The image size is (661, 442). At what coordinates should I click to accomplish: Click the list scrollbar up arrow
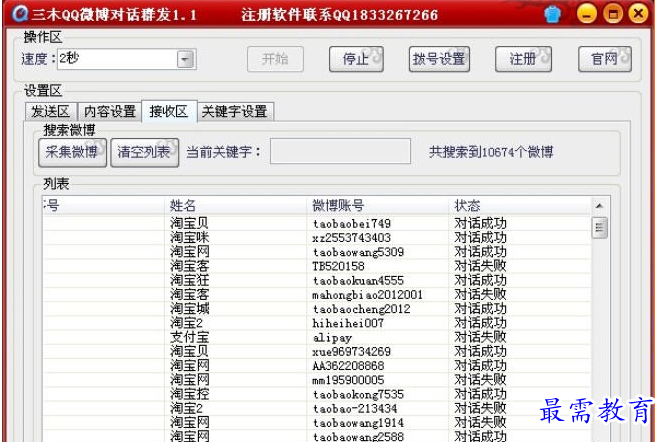(x=599, y=206)
